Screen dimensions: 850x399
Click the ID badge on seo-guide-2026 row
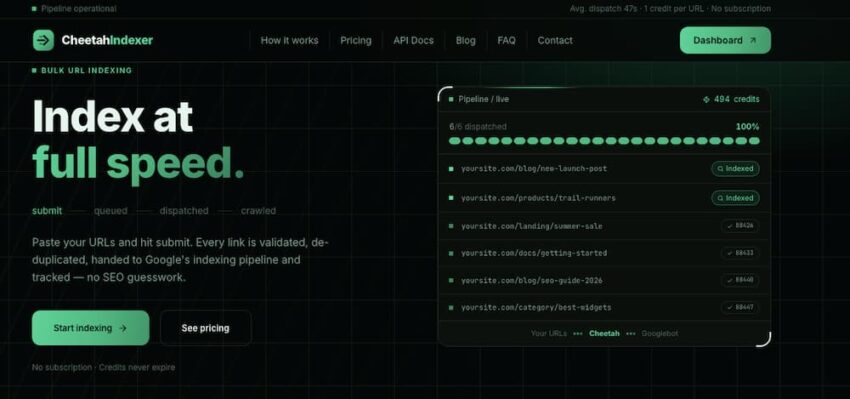(x=740, y=280)
